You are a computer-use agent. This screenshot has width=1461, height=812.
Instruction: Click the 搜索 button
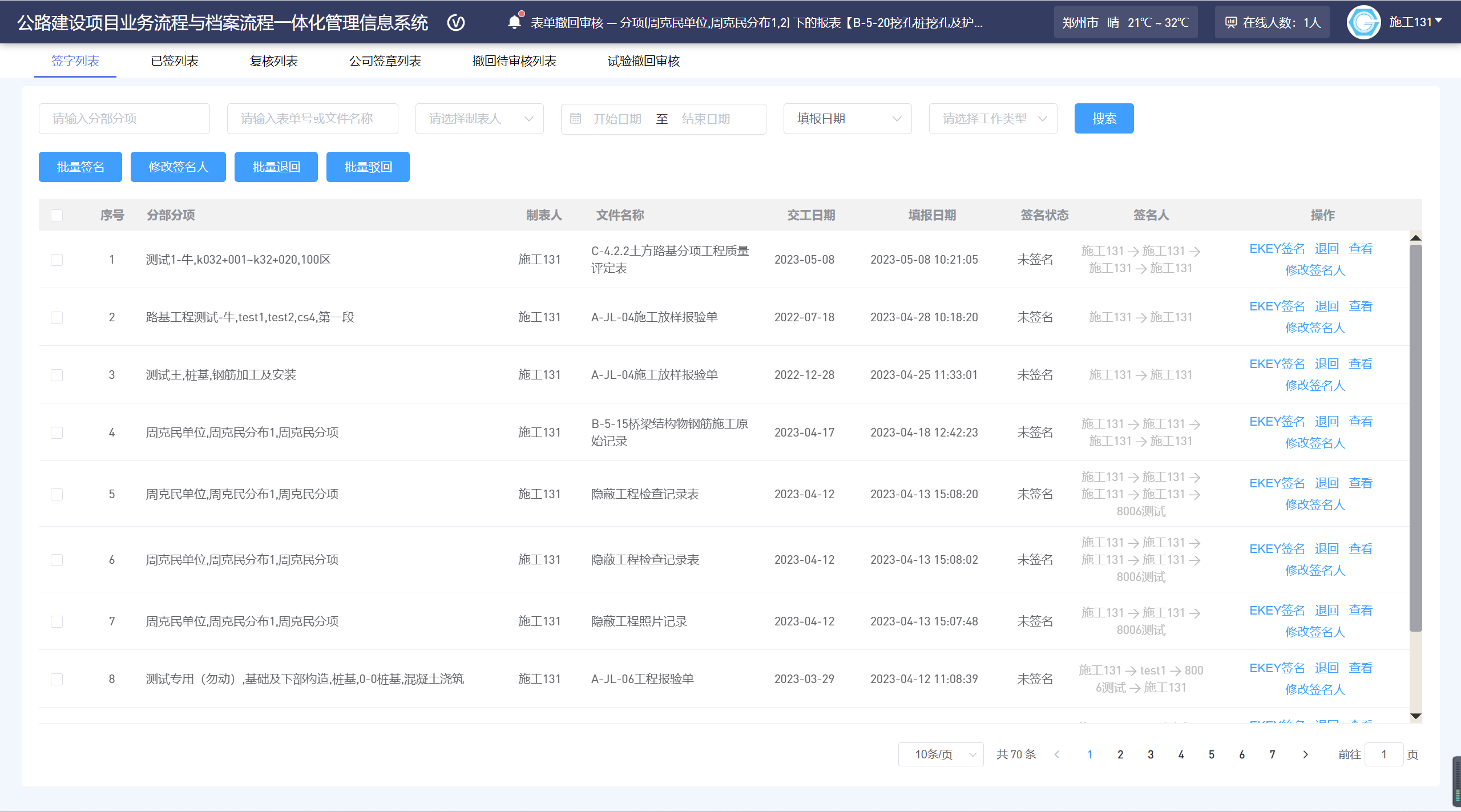pos(1104,119)
